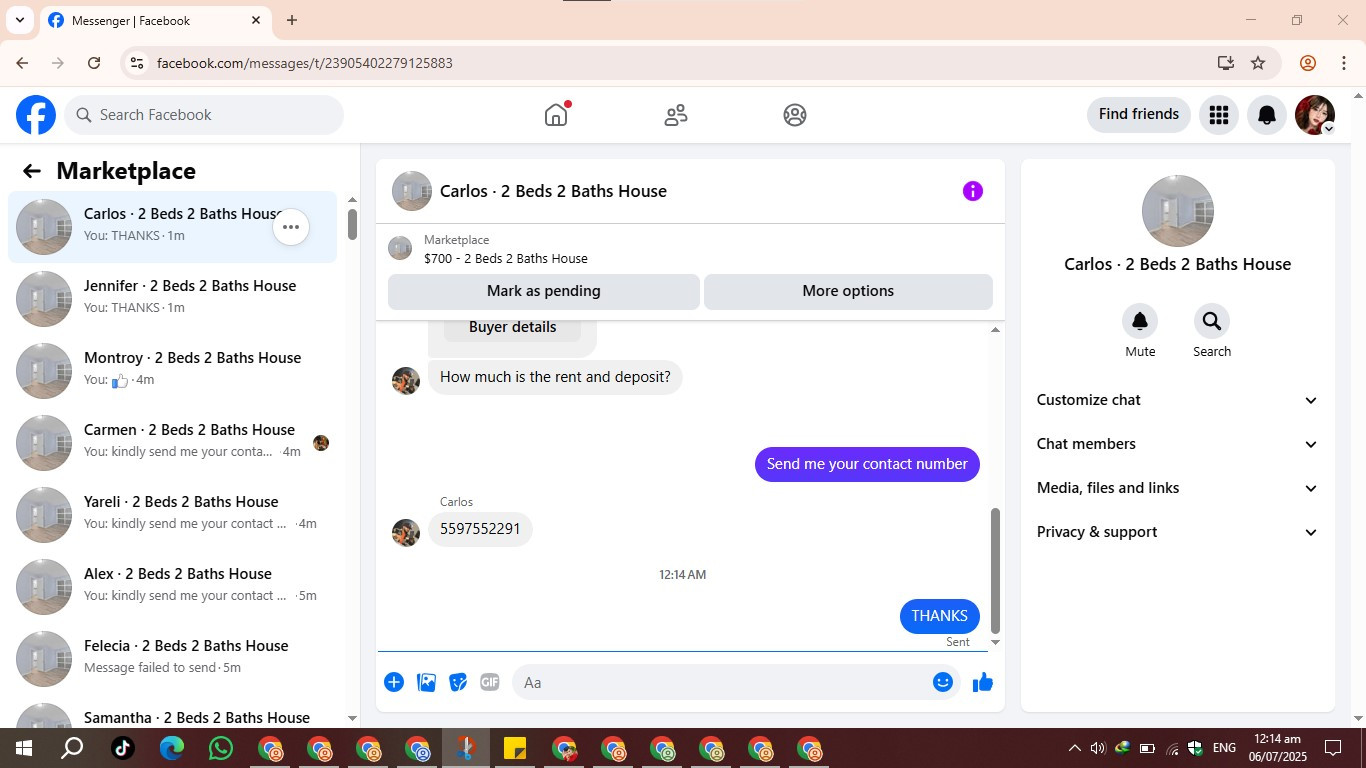Attach a photo using the image icon
Viewport: 1366px width, 768px height.
coord(426,682)
